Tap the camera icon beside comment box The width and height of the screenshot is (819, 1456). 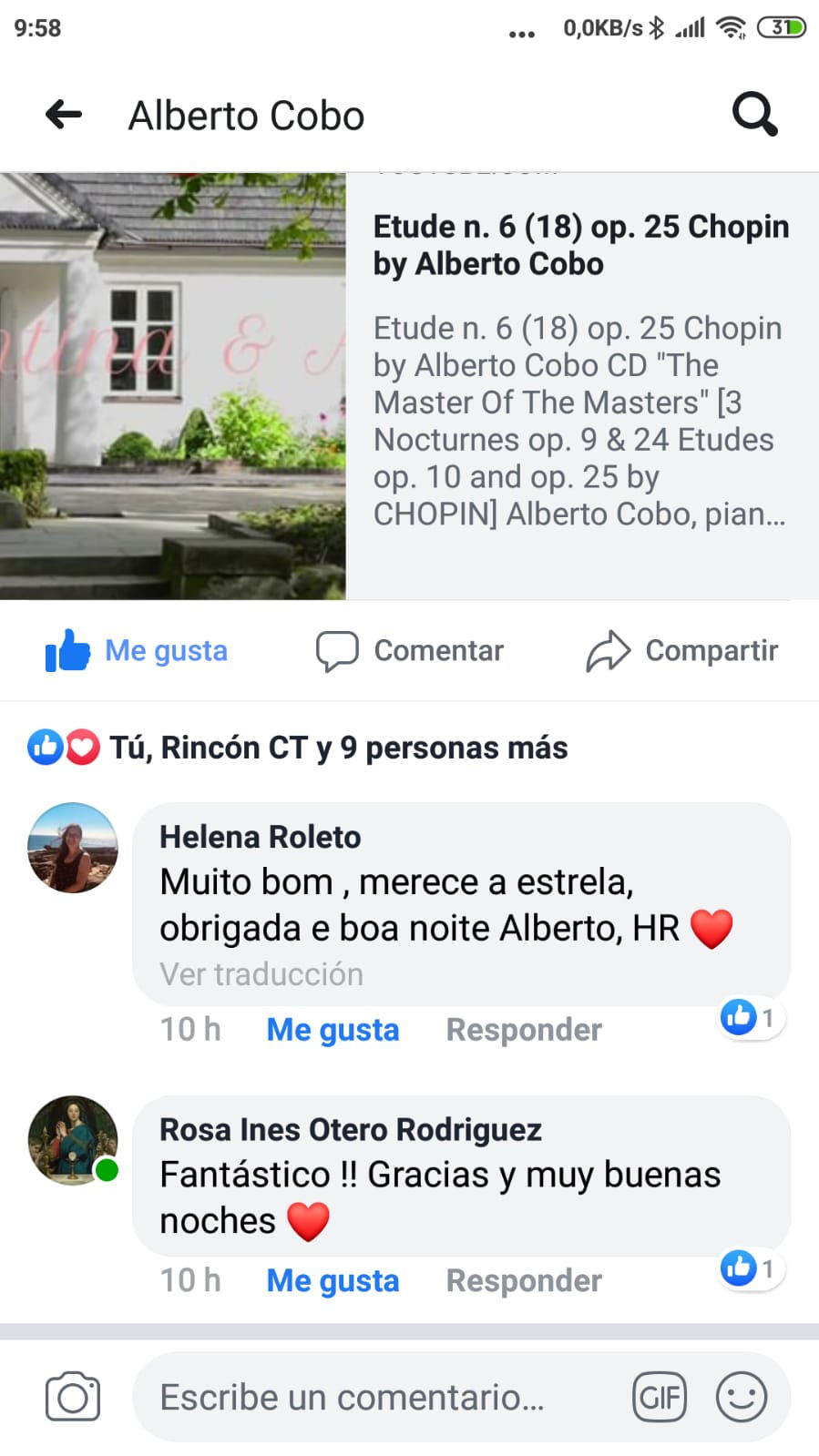click(x=73, y=1396)
